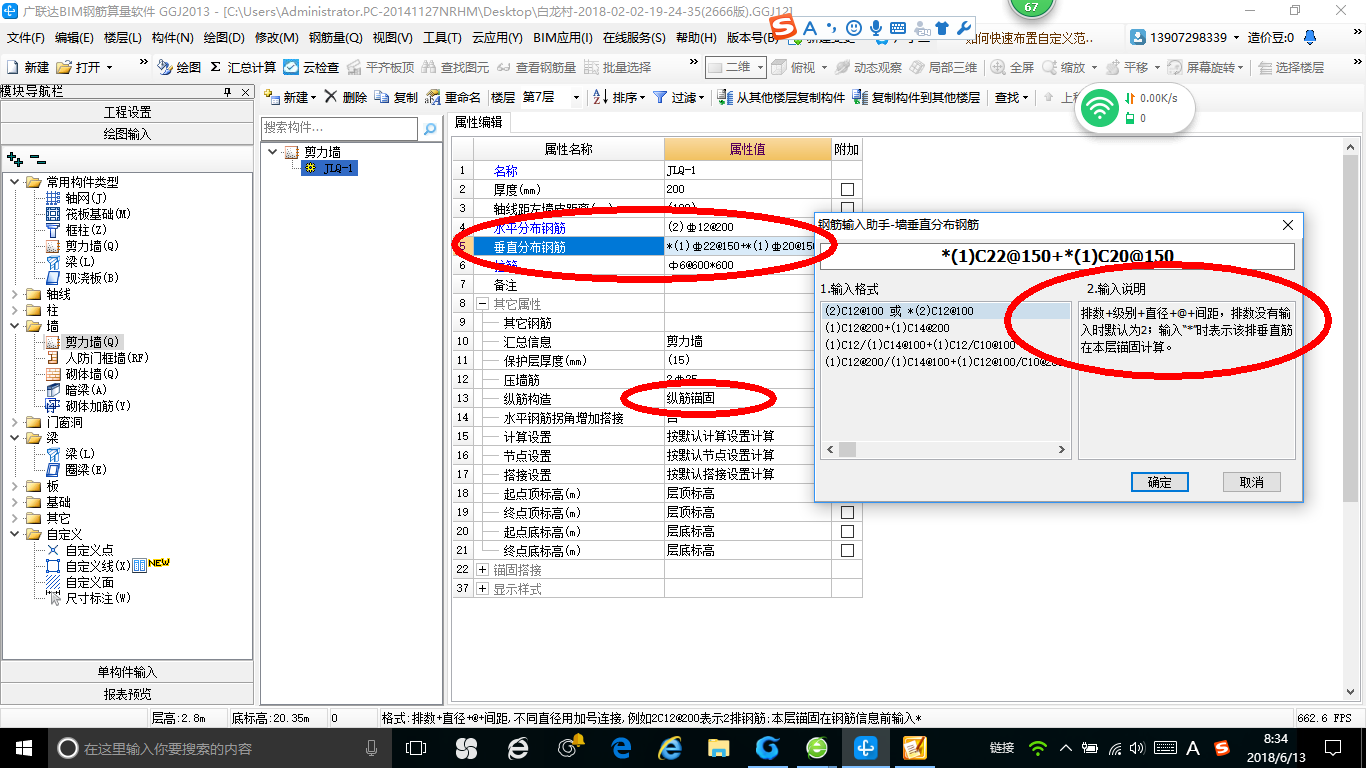Click 确定 in rebar input dialog
Screen dimensions: 1366x768
1160,482
